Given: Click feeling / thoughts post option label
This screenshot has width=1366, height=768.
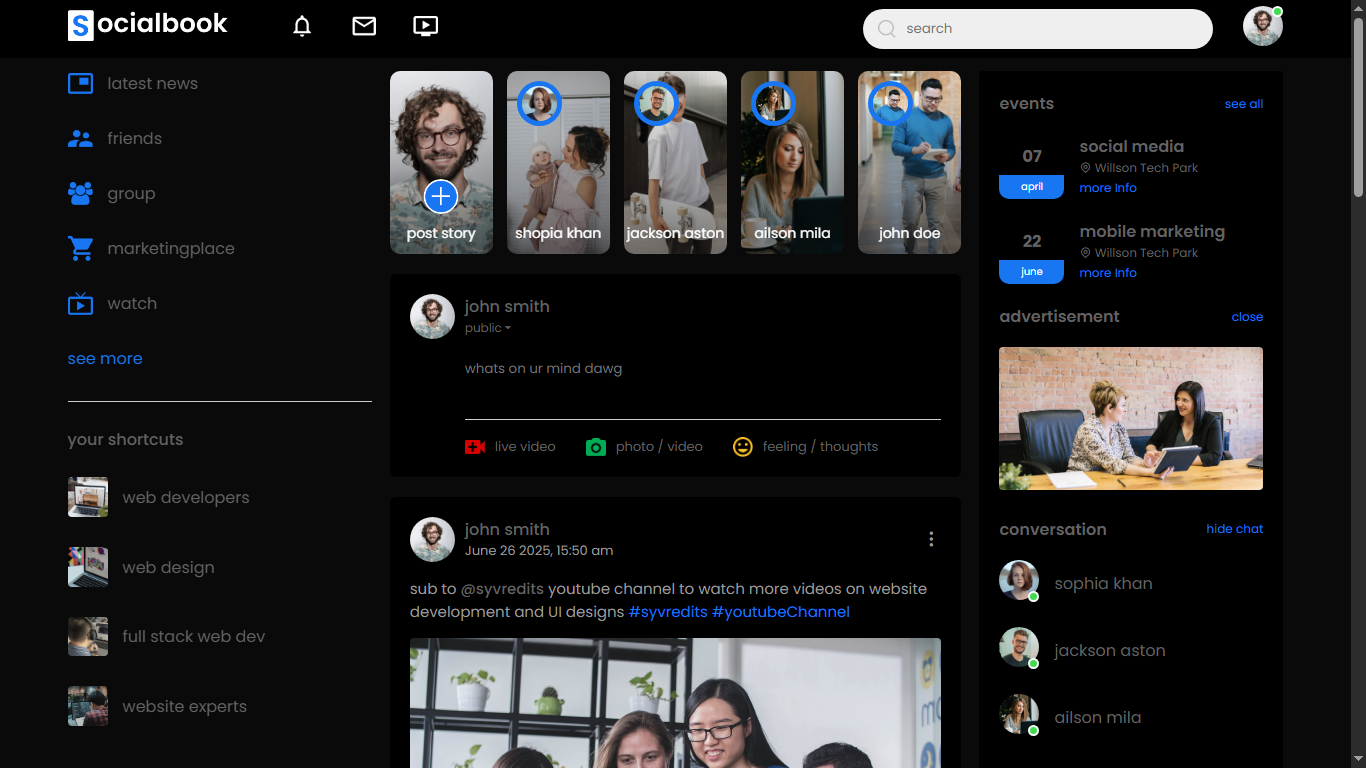Looking at the screenshot, I should (820, 447).
